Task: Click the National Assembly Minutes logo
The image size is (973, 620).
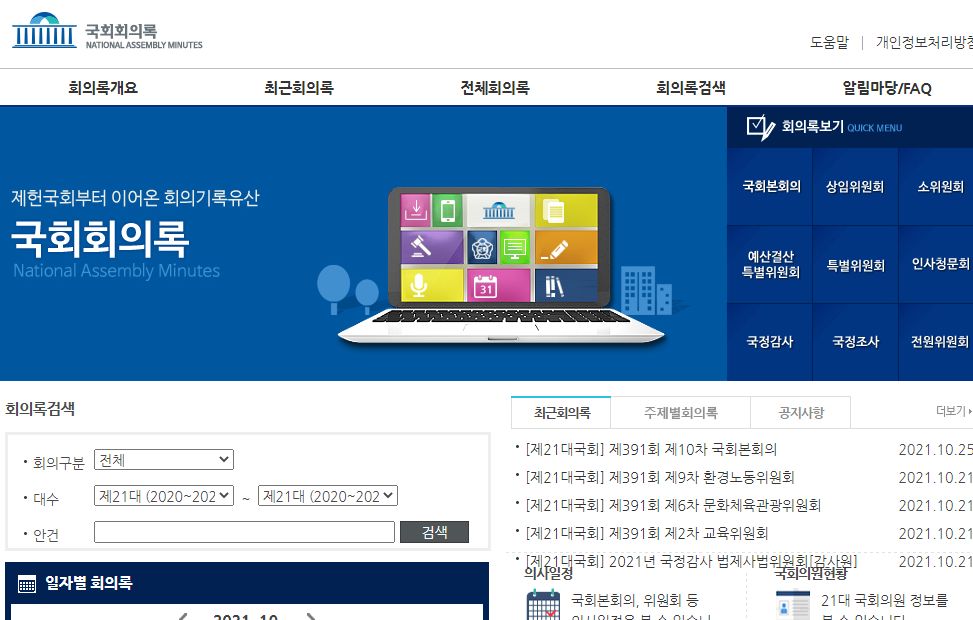Action: 107,31
